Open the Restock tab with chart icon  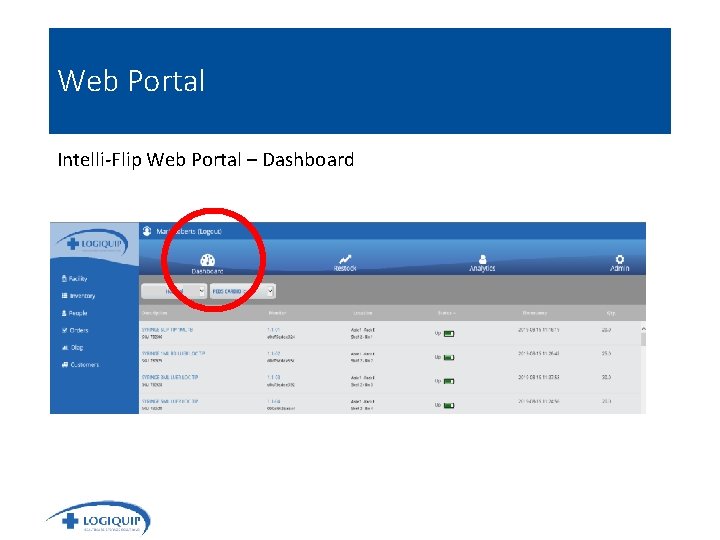click(x=345, y=263)
